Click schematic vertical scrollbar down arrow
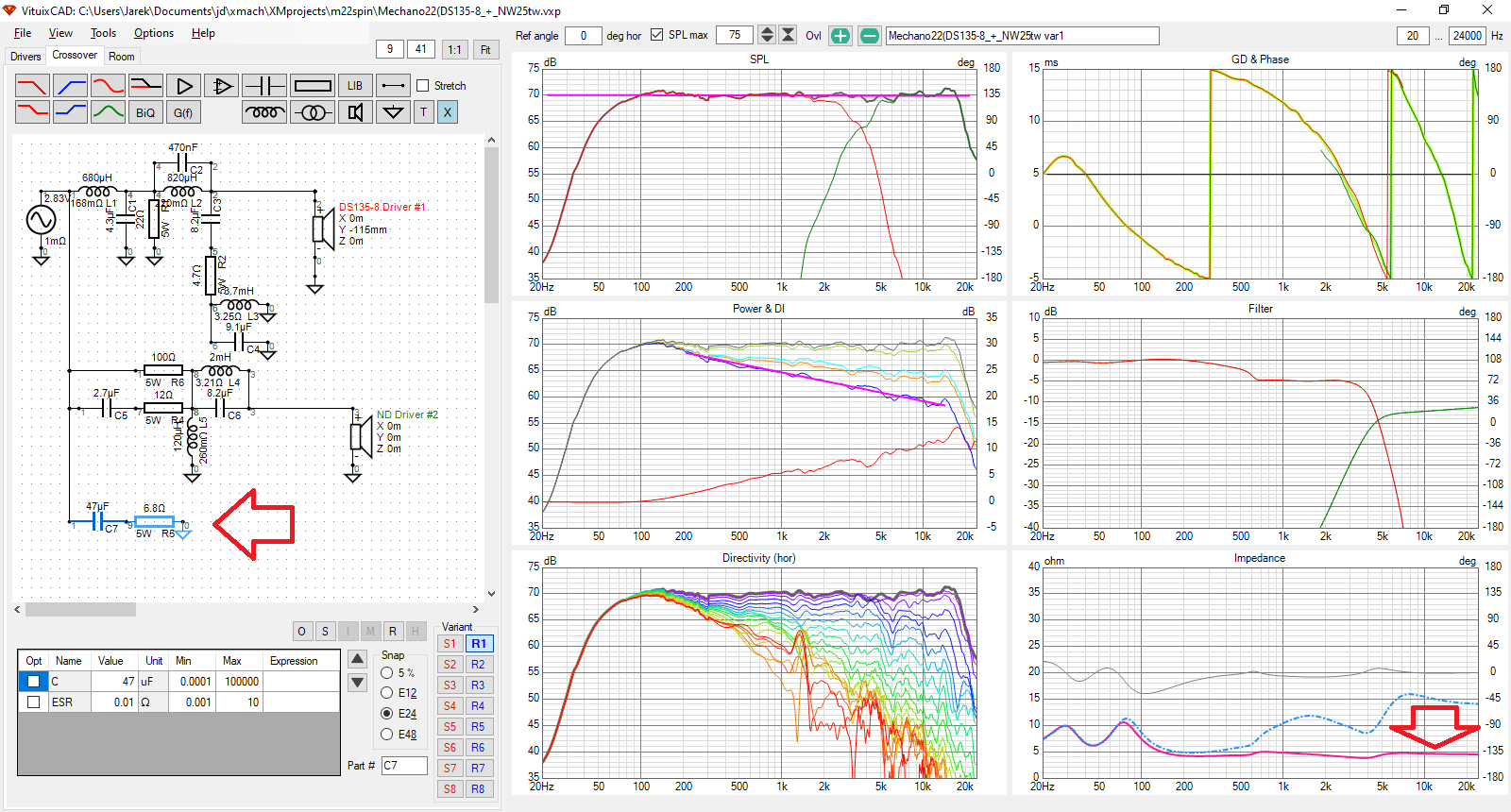The height and width of the screenshot is (812, 1511). pos(491,594)
